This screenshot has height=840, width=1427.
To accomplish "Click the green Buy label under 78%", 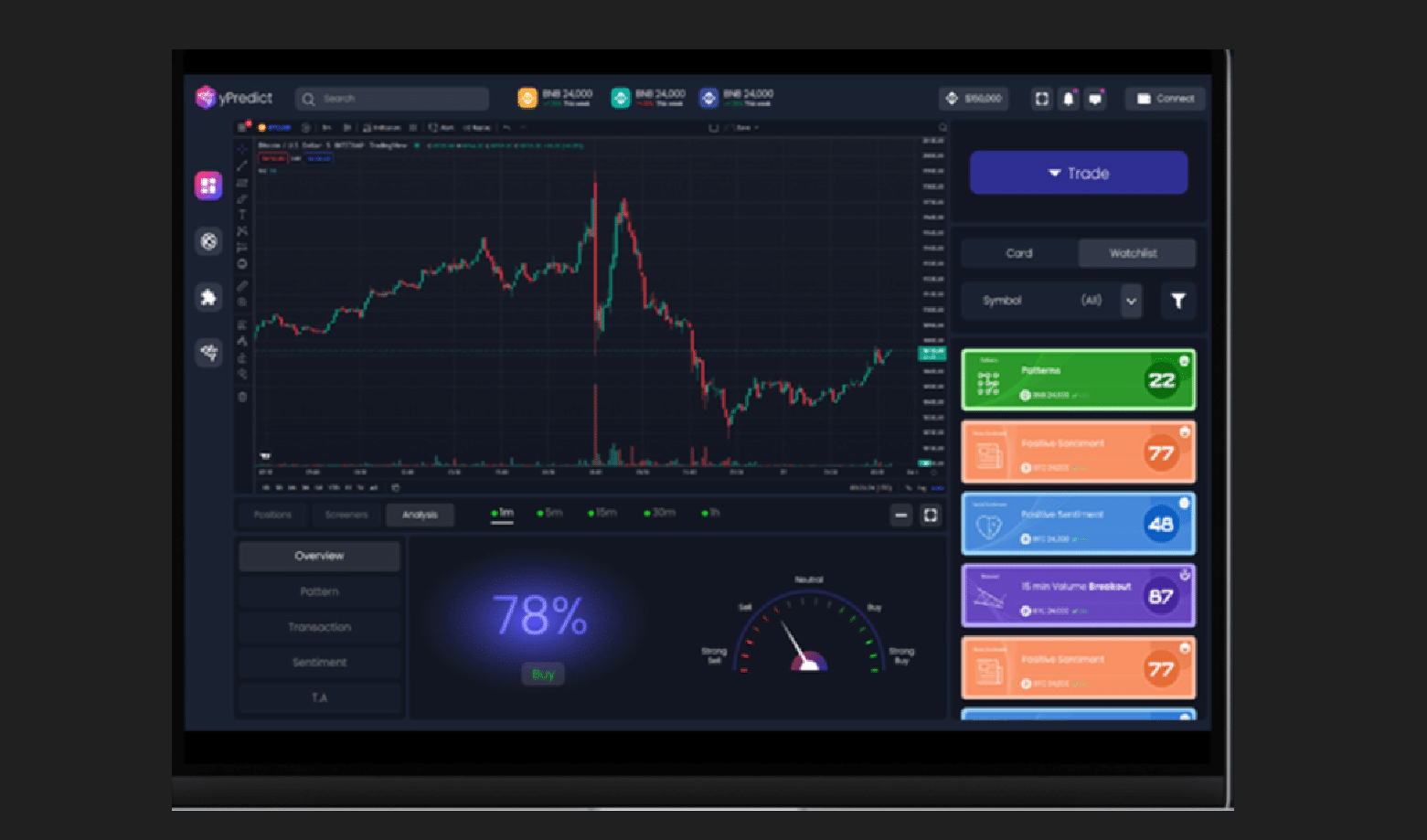I will click(x=543, y=675).
